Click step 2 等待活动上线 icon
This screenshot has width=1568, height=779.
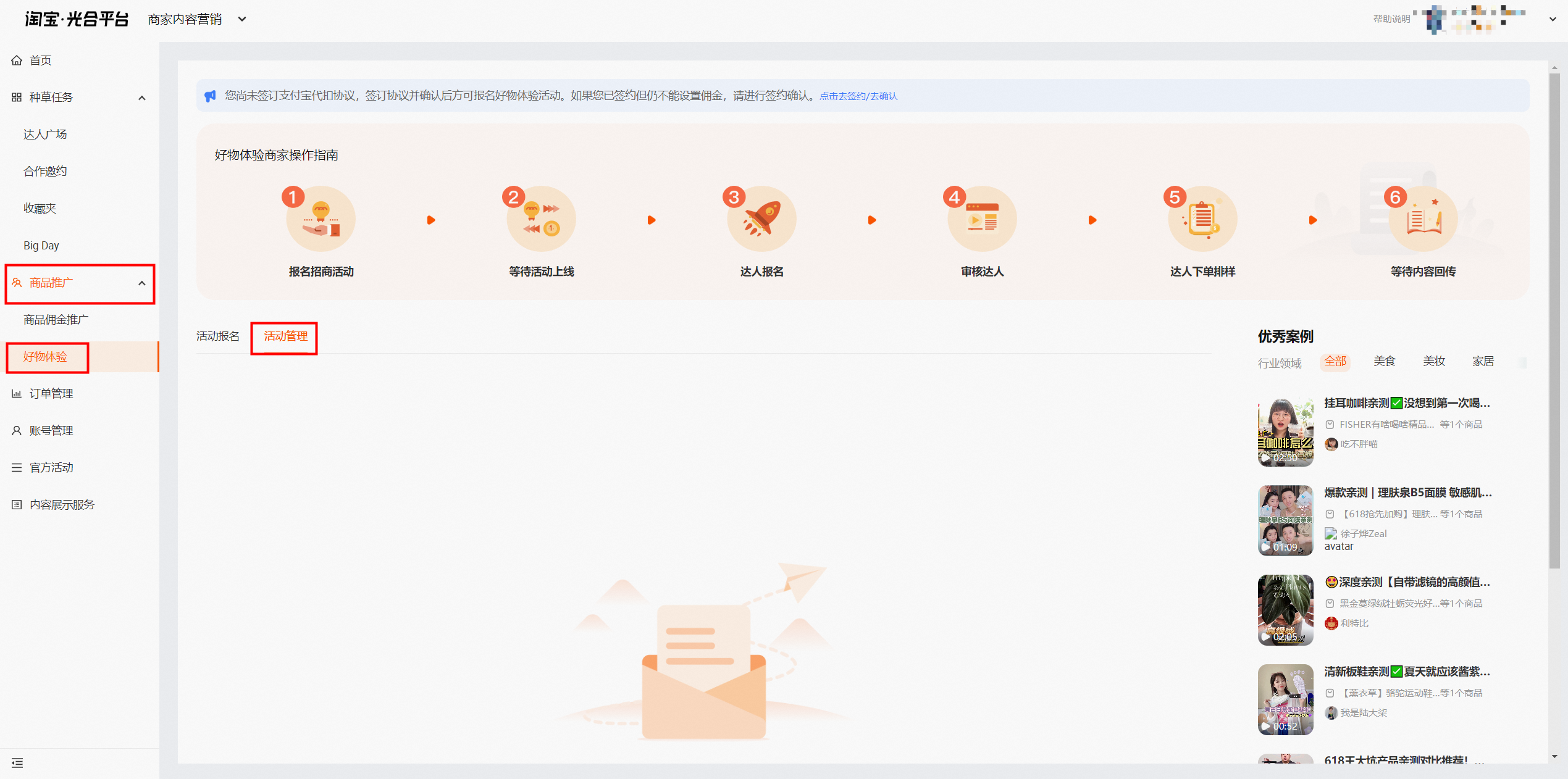541,219
